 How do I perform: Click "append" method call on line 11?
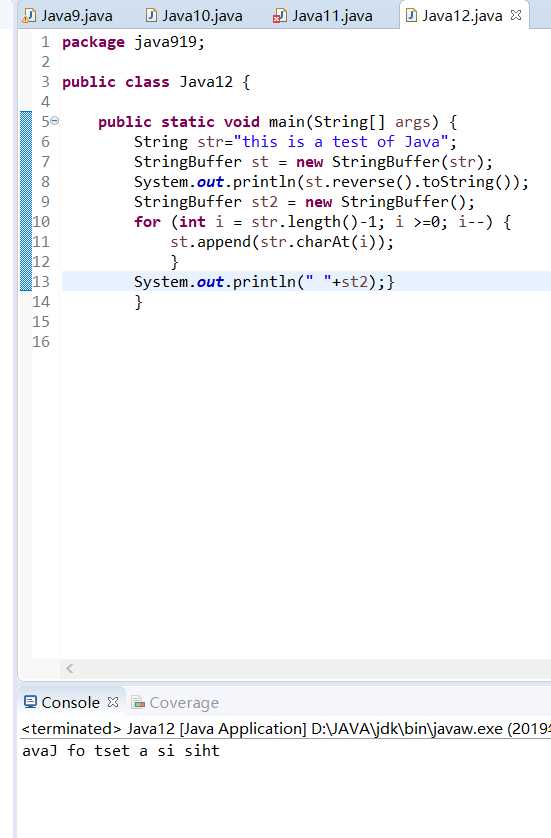click(x=224, y=242)
